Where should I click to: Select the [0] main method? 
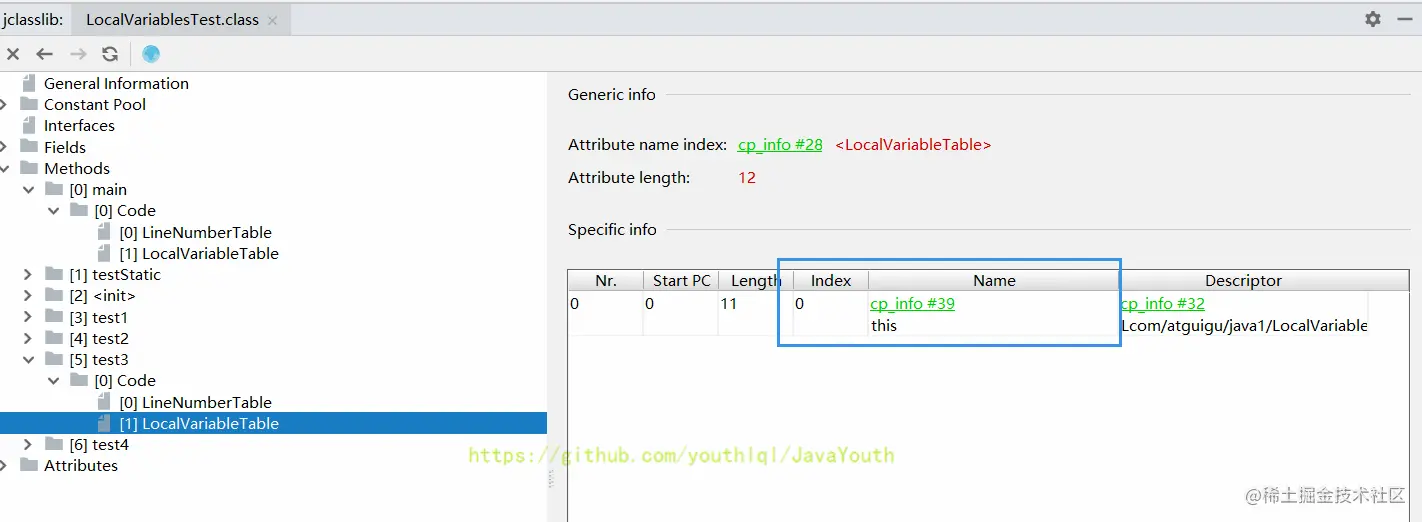pos(98,190)
